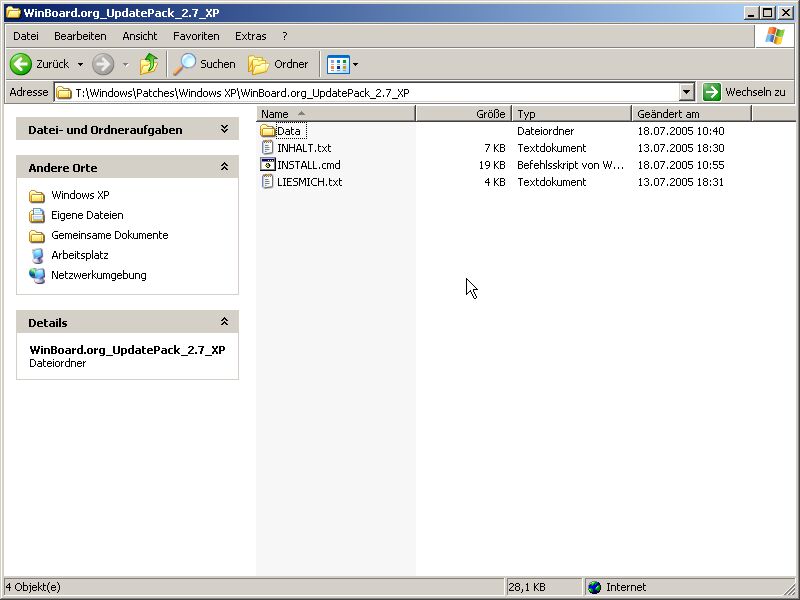Click the 18.07.2005 10:55 date cell
The width and height of the screenshot is (800, 600).
coord(681,165)
